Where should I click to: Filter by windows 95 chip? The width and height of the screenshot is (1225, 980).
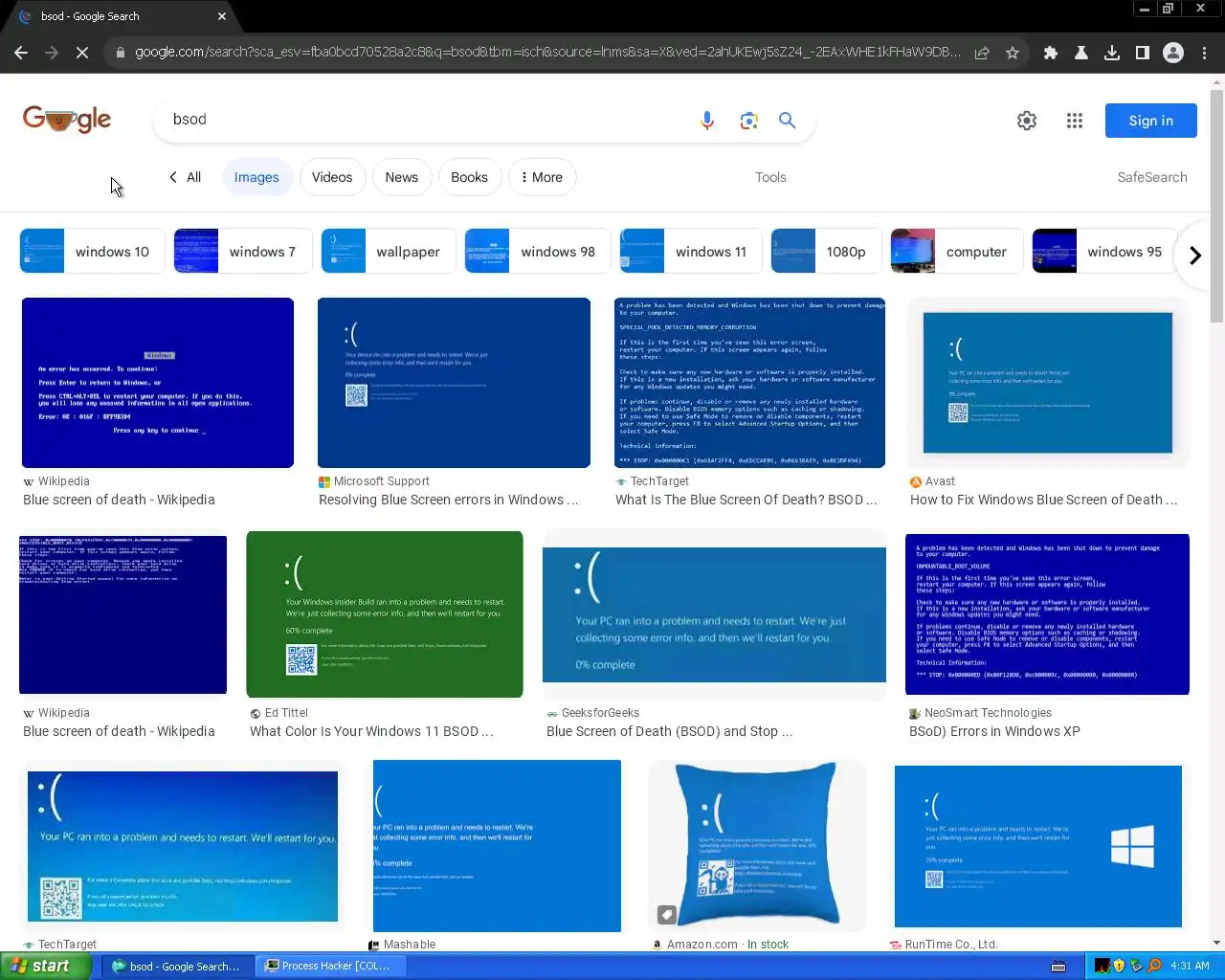point(1105,252)
